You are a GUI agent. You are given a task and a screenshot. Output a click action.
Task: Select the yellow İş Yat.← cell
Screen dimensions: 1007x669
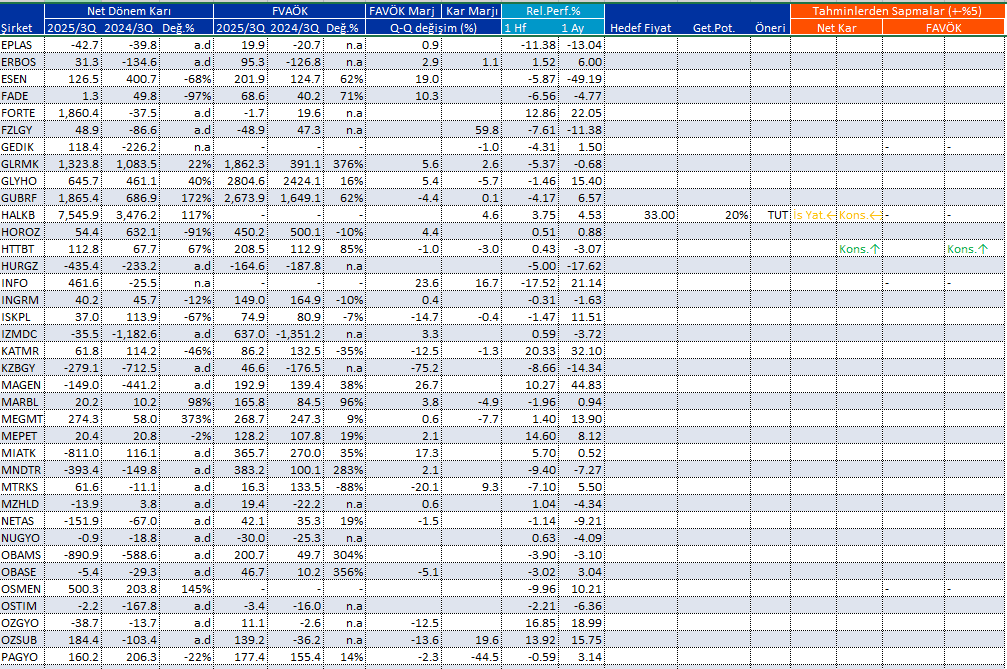[x=812, y=215]
